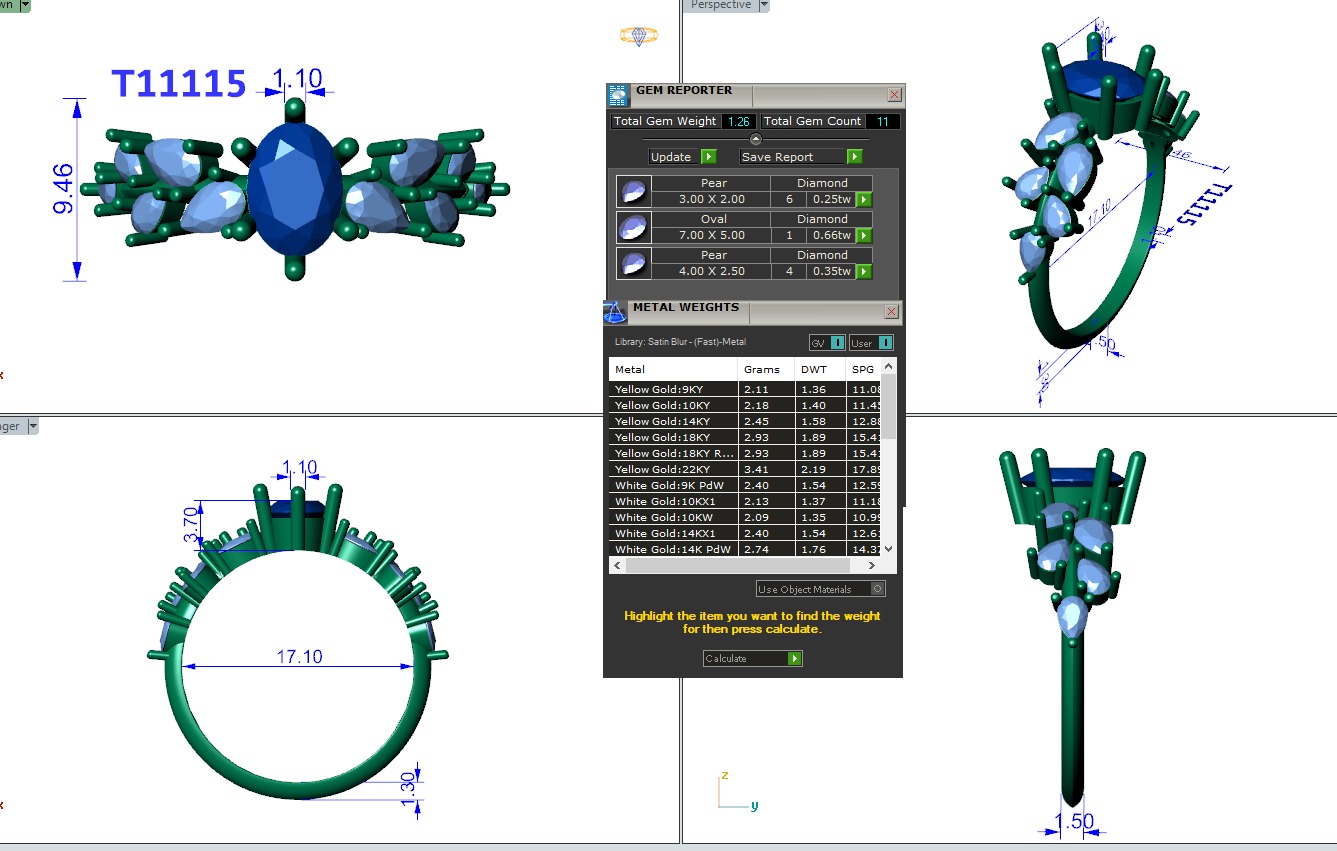This screenshot has height=851, width=1337.
Task: Click green arrow next to 0.35tw
Action: coord(863,272)
